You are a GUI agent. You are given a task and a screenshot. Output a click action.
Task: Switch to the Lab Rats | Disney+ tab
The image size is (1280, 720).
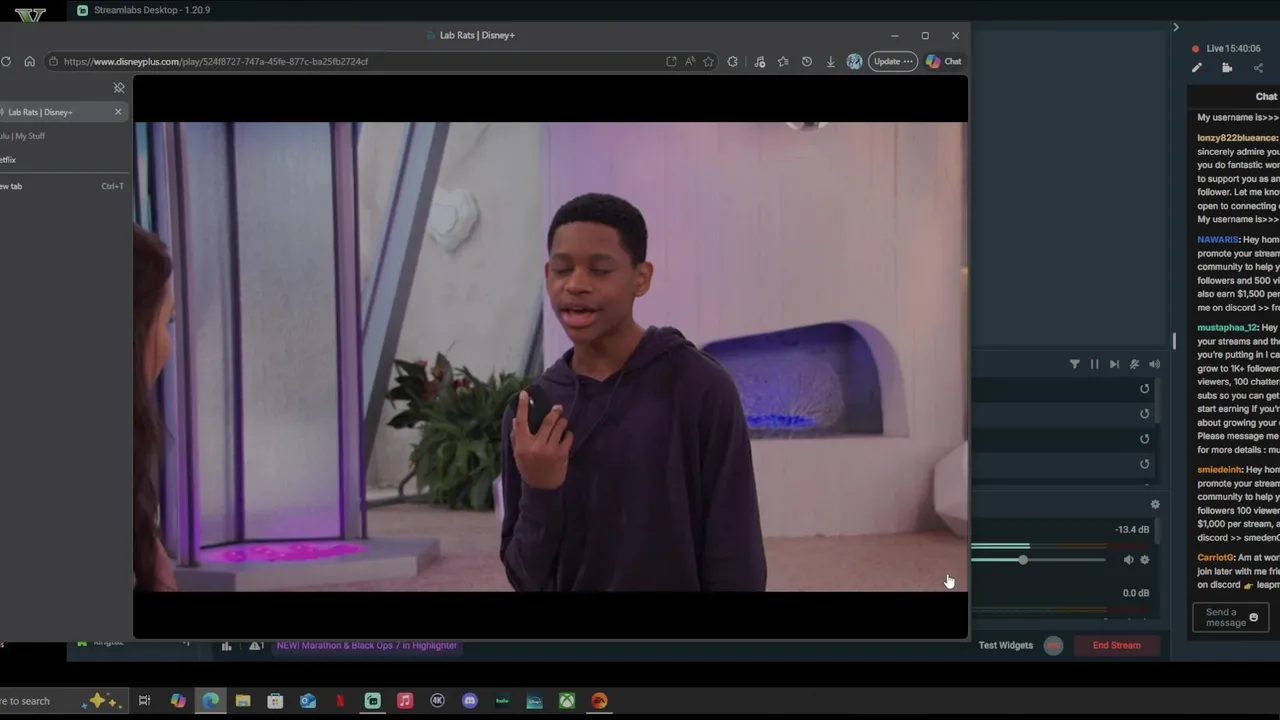coord(62,112)
